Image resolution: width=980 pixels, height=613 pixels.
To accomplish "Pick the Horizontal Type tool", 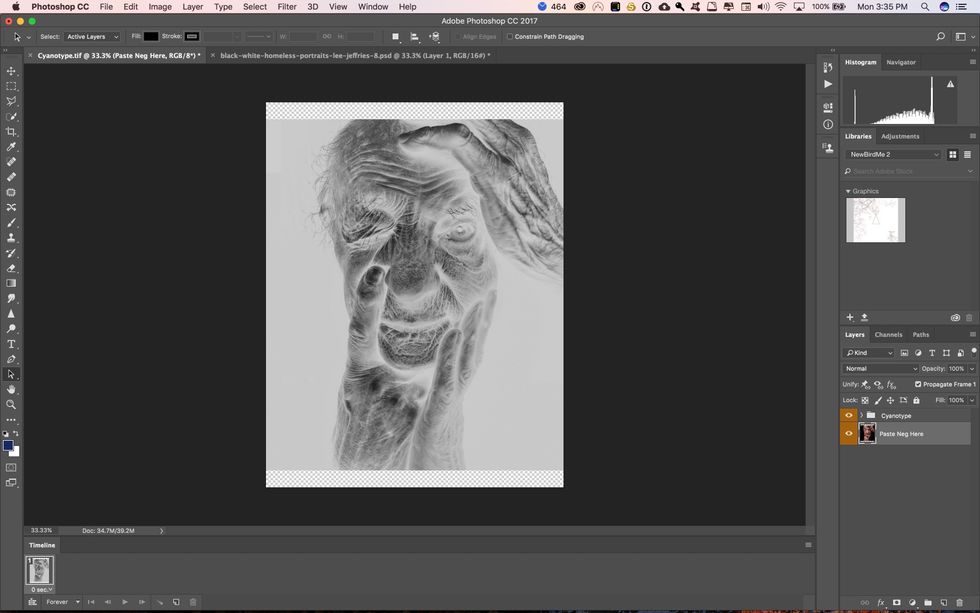I will (11, 344).
